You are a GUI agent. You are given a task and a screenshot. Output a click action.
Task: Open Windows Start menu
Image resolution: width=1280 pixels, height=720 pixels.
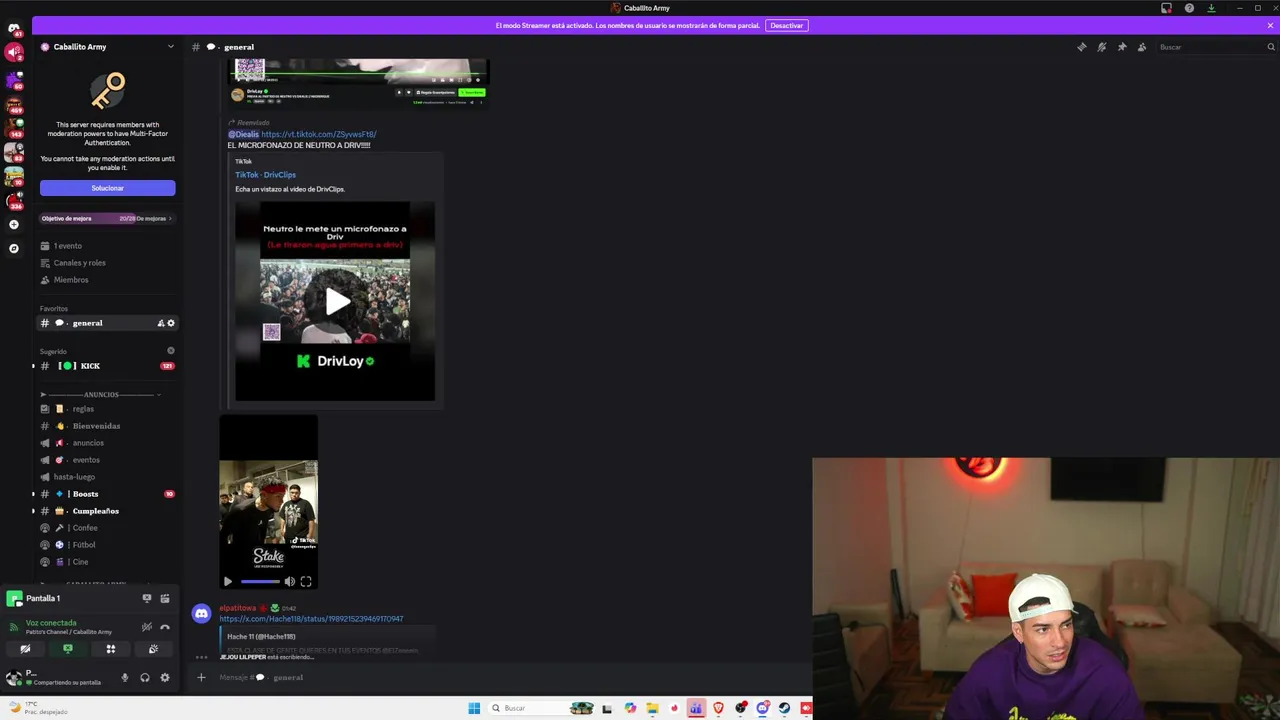(x=474, y=708)
